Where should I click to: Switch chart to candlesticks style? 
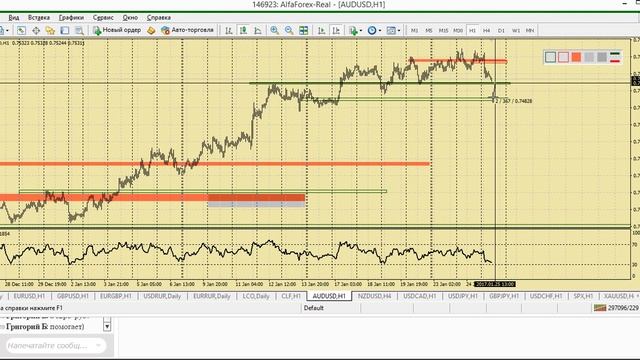click(243, 31)
